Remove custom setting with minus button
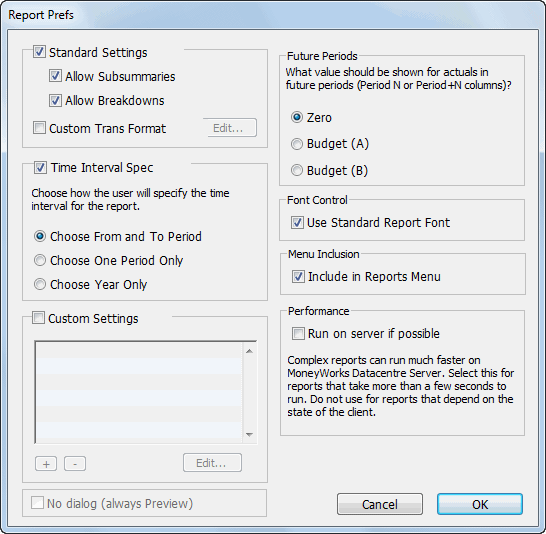The width and height of the screenshot is (546, 534). click(75, 463)
